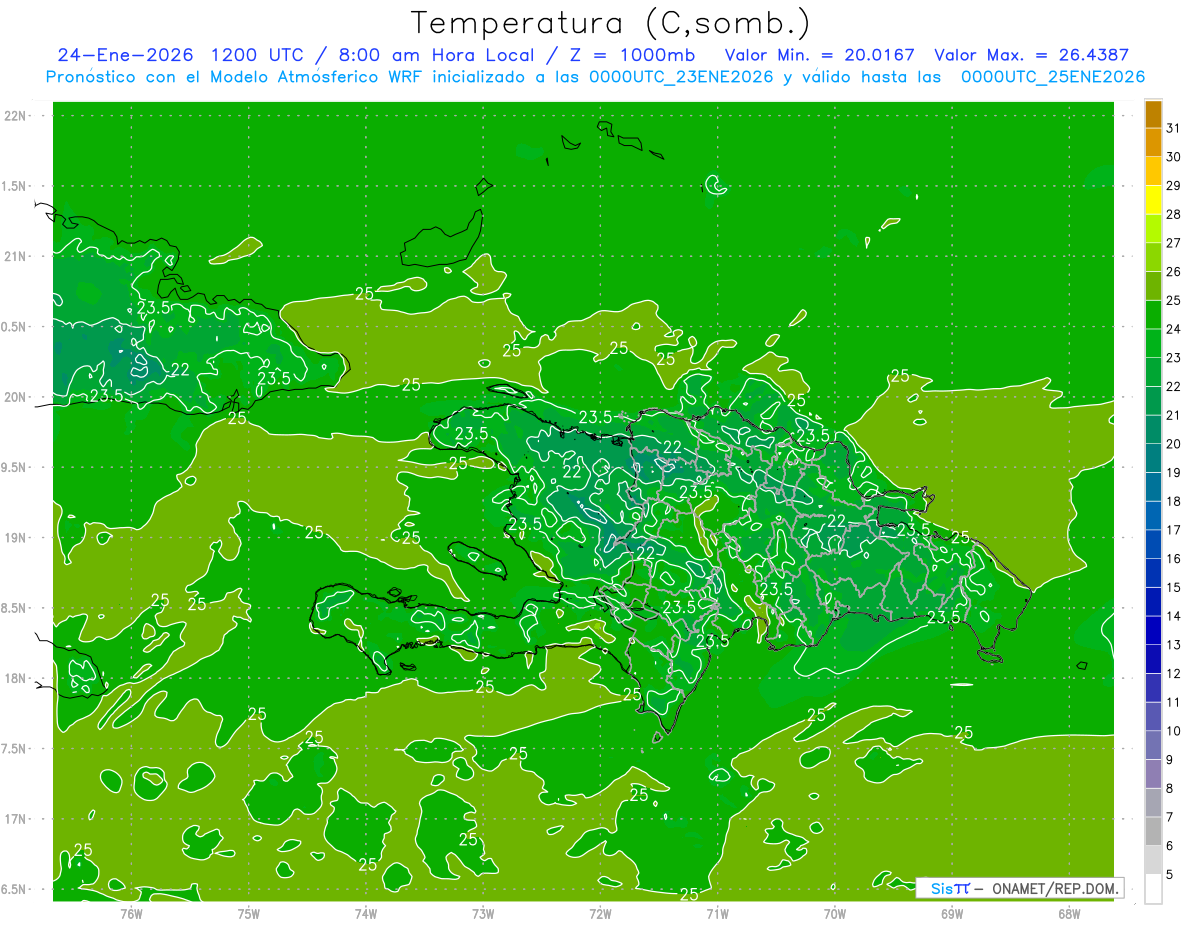Pick the purple swatch between 9 and 10
This screenshot has height=927, width=1200.
(1154, 745)
